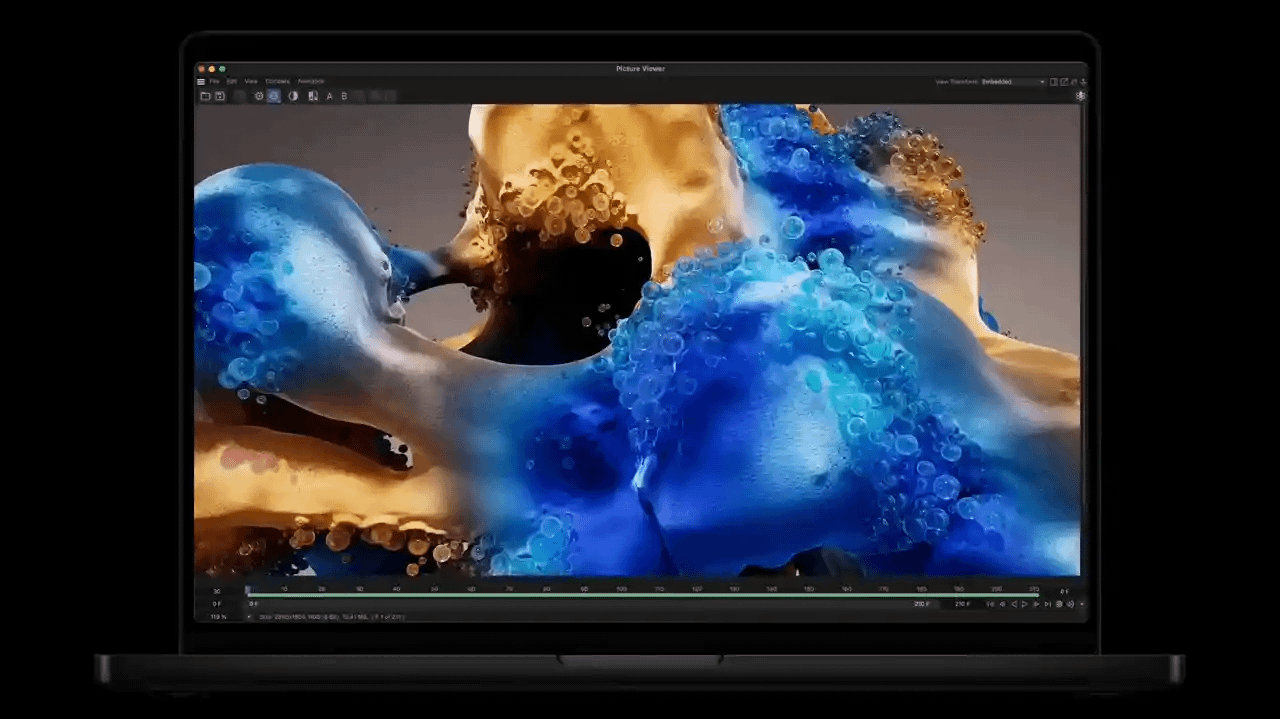The image size is (1280, 719).
Task: Click the green timeline range bar
Action: click(645, 595)
